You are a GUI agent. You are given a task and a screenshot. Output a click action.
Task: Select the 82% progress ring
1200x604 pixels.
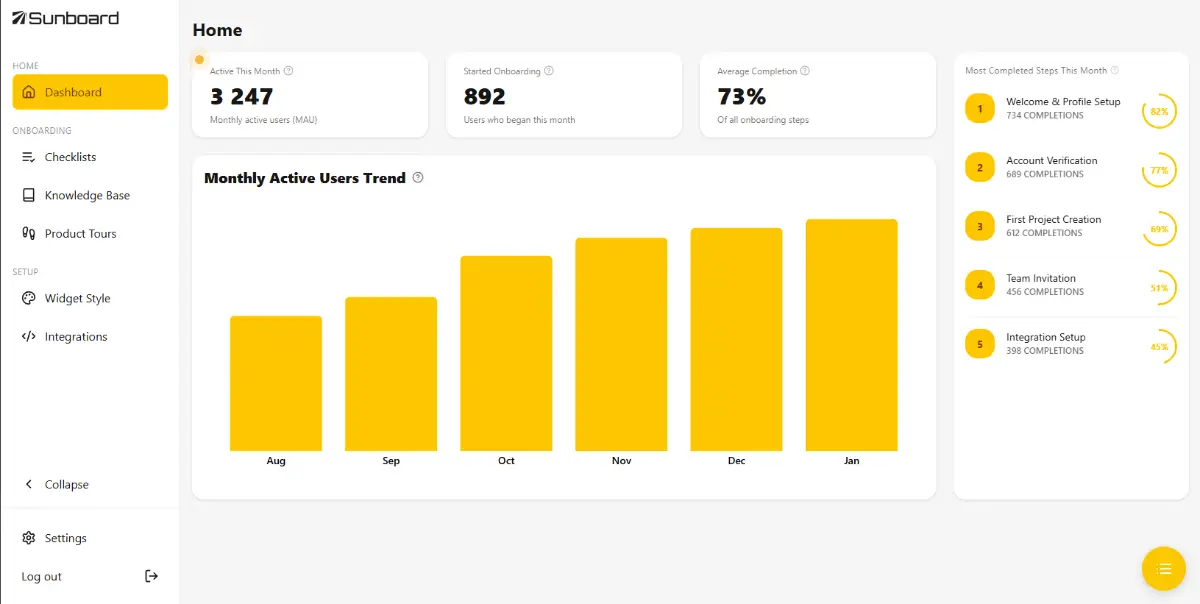pos(1159,111)
